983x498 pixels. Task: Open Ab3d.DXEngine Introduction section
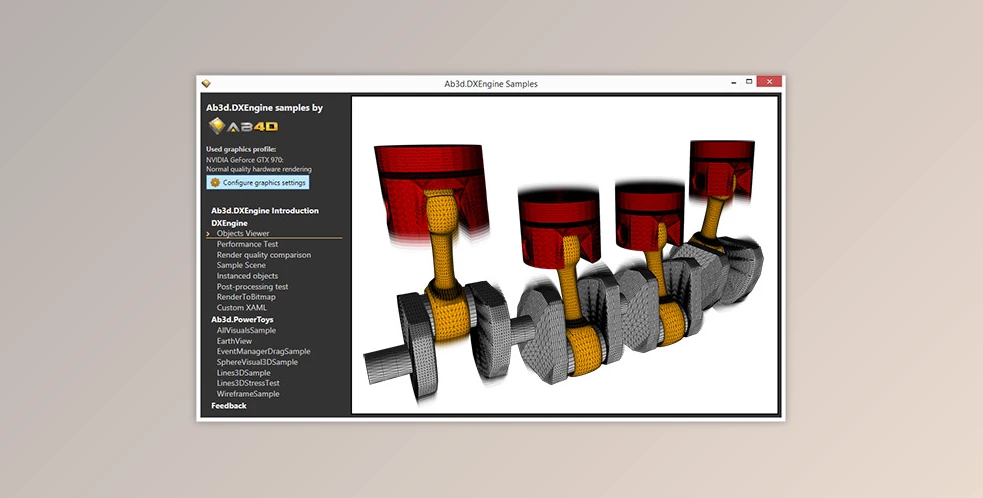tap(265, 211)
